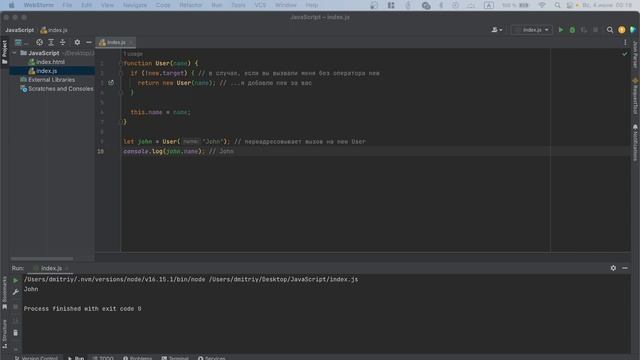Open the JetBrains Toolbox colorful icon
The image size is (640, 360).
click(633, 30)
